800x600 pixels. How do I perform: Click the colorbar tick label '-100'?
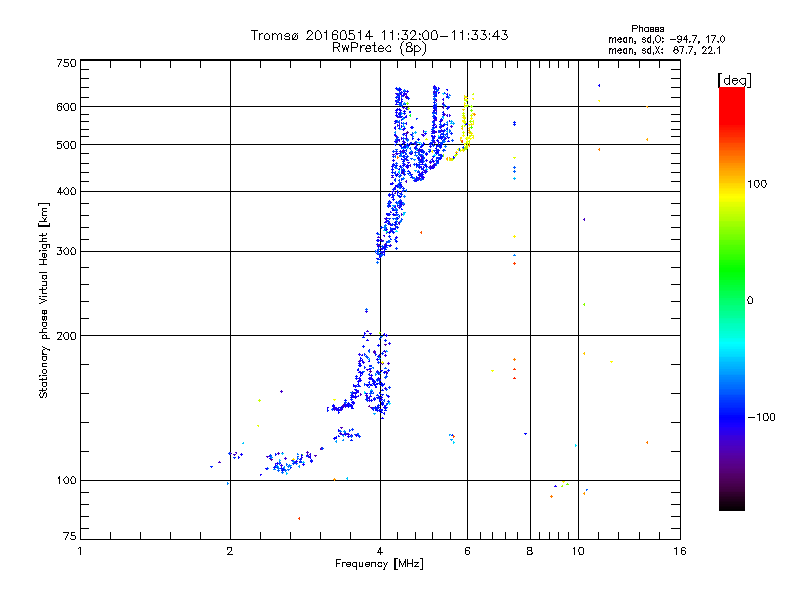click(x=761, y=417)
